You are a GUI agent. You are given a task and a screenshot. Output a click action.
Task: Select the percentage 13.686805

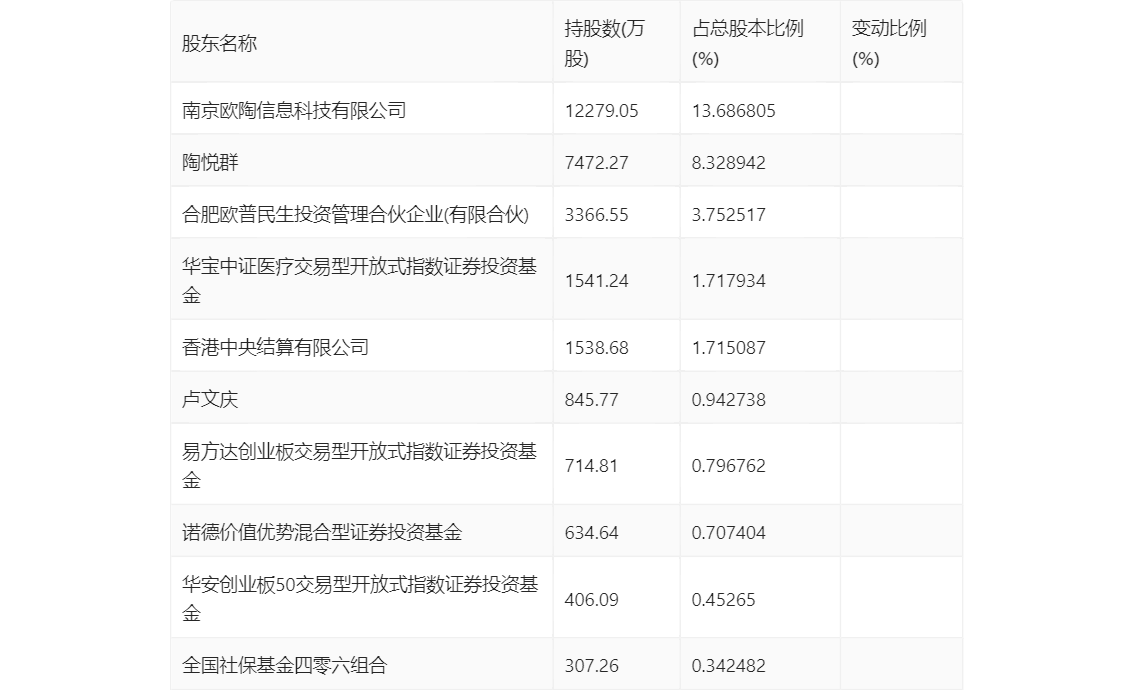click(x=733, y=111)
